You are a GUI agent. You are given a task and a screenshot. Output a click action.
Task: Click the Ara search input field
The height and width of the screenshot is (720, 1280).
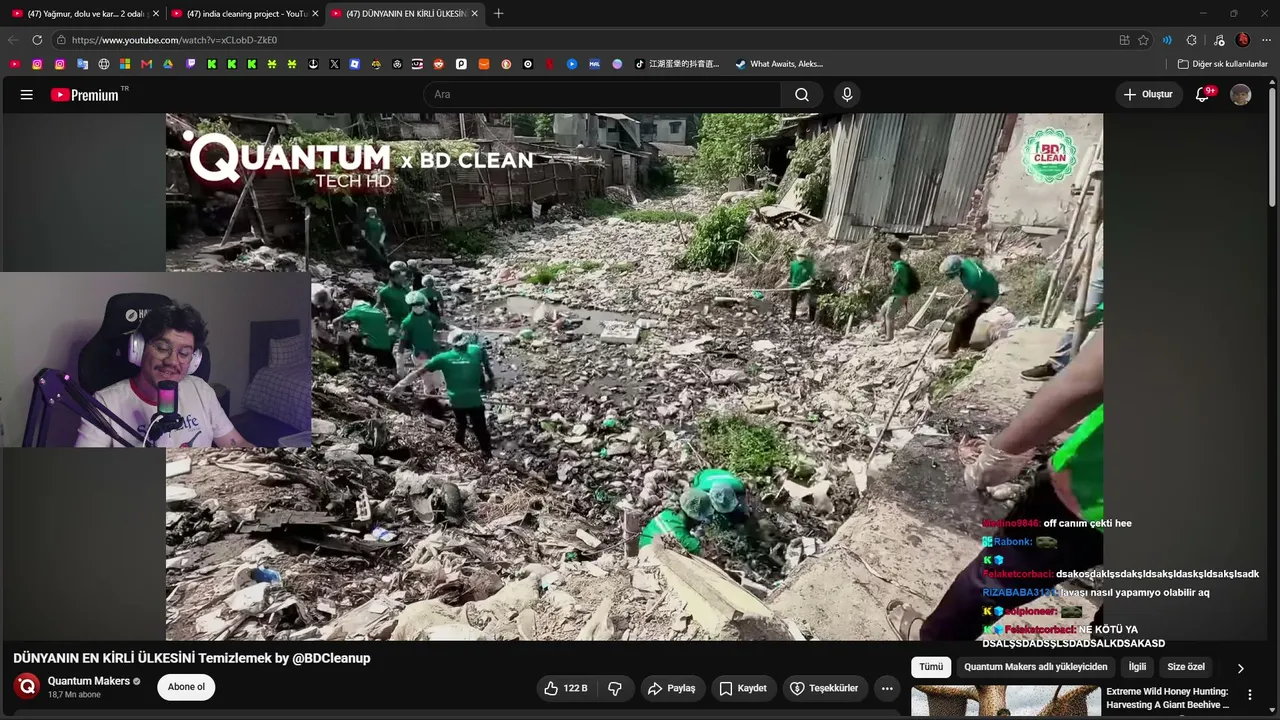coord(602,95)
